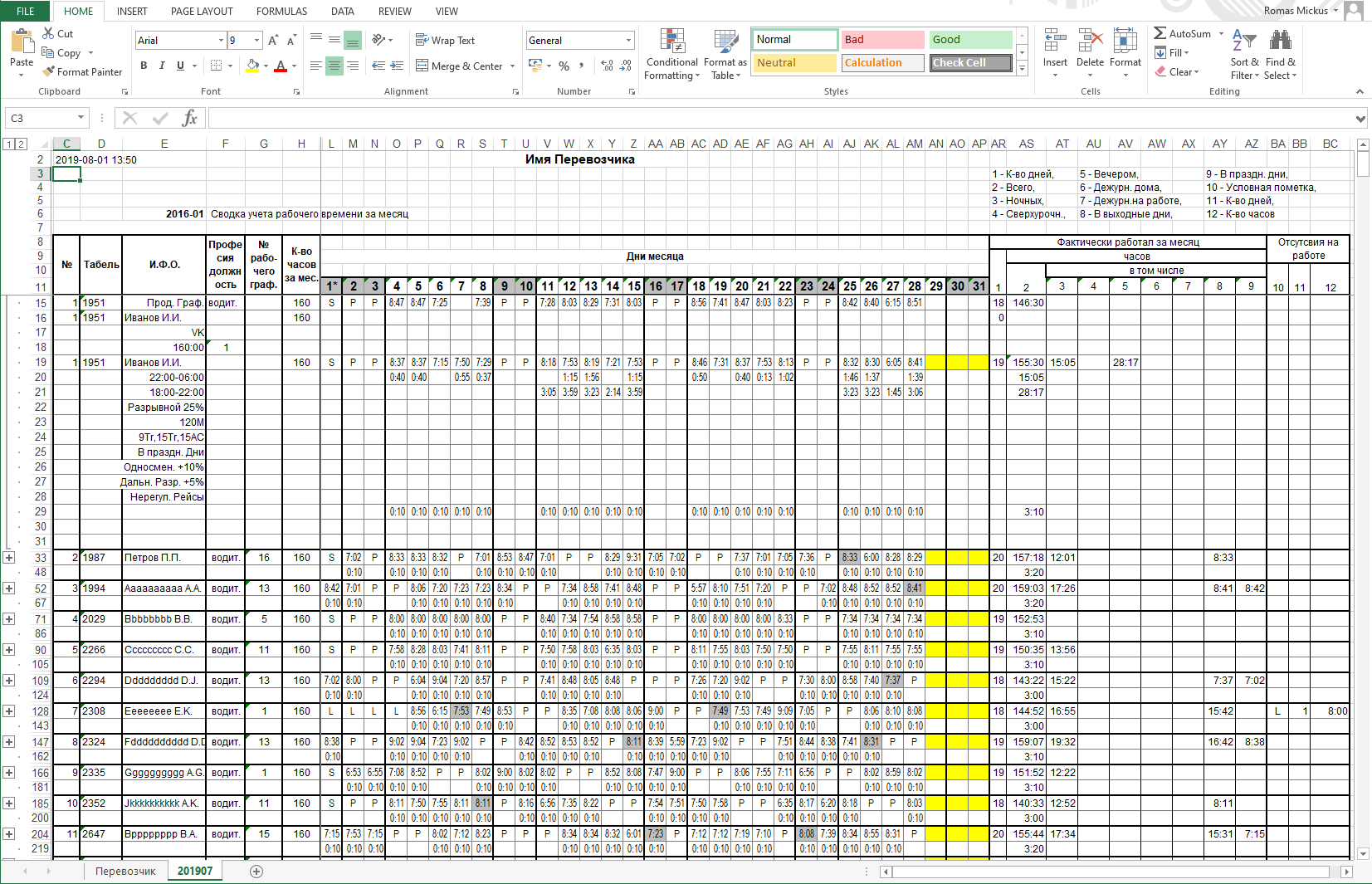Image resolution: width=1372 pixels, height=884 pixels.
Task: Click Percent Style icon
Action: click(x=564, y=66)
